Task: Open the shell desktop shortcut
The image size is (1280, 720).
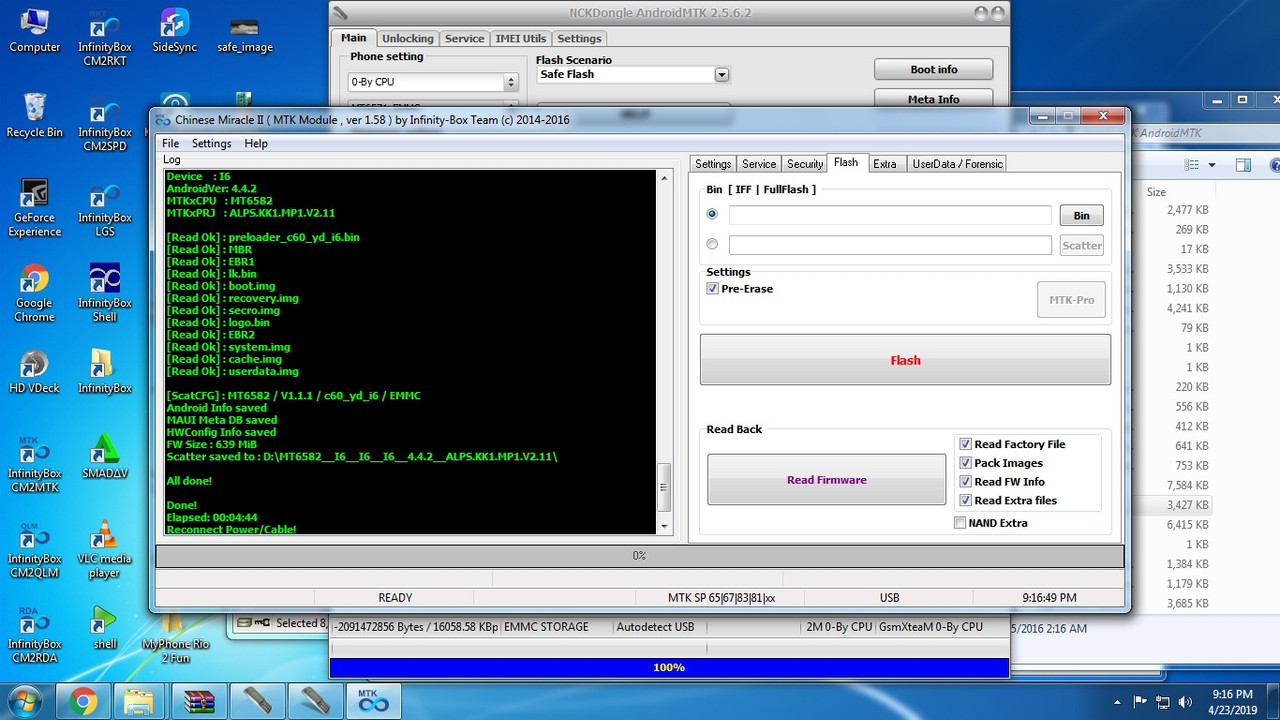Action: pos(105,627)
